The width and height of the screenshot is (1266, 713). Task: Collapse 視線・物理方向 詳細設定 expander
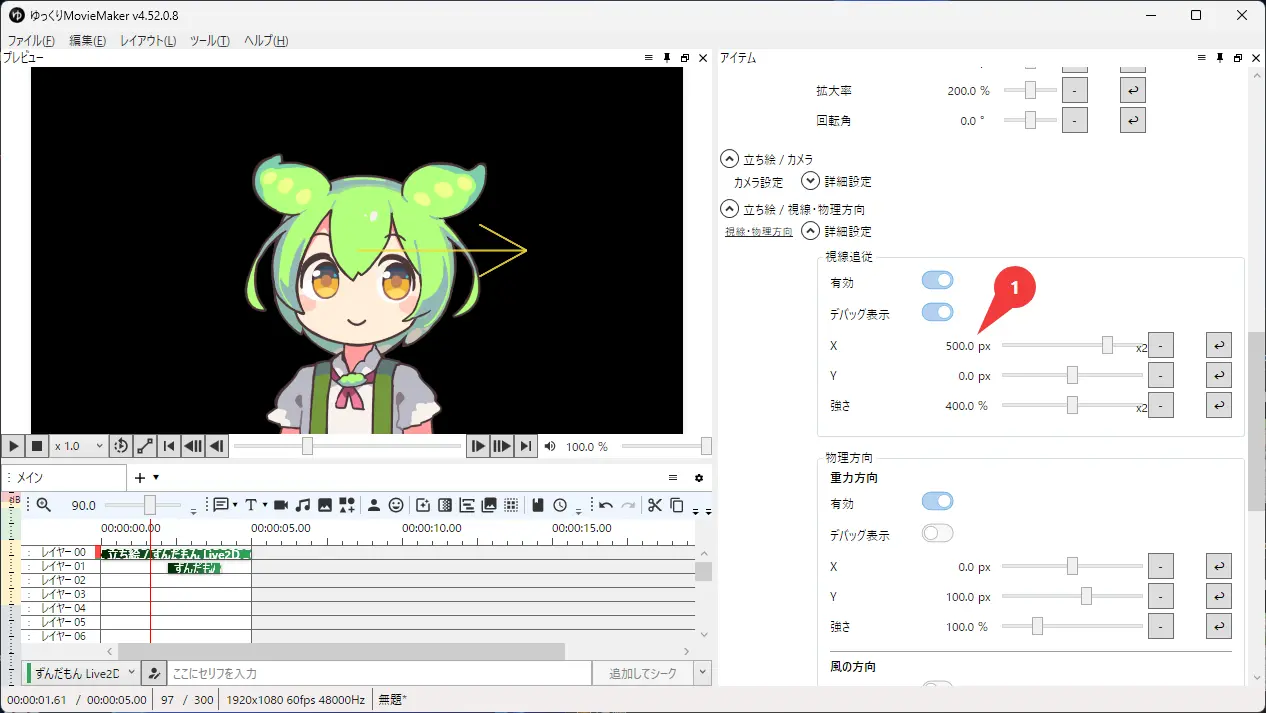pos(810,231)
